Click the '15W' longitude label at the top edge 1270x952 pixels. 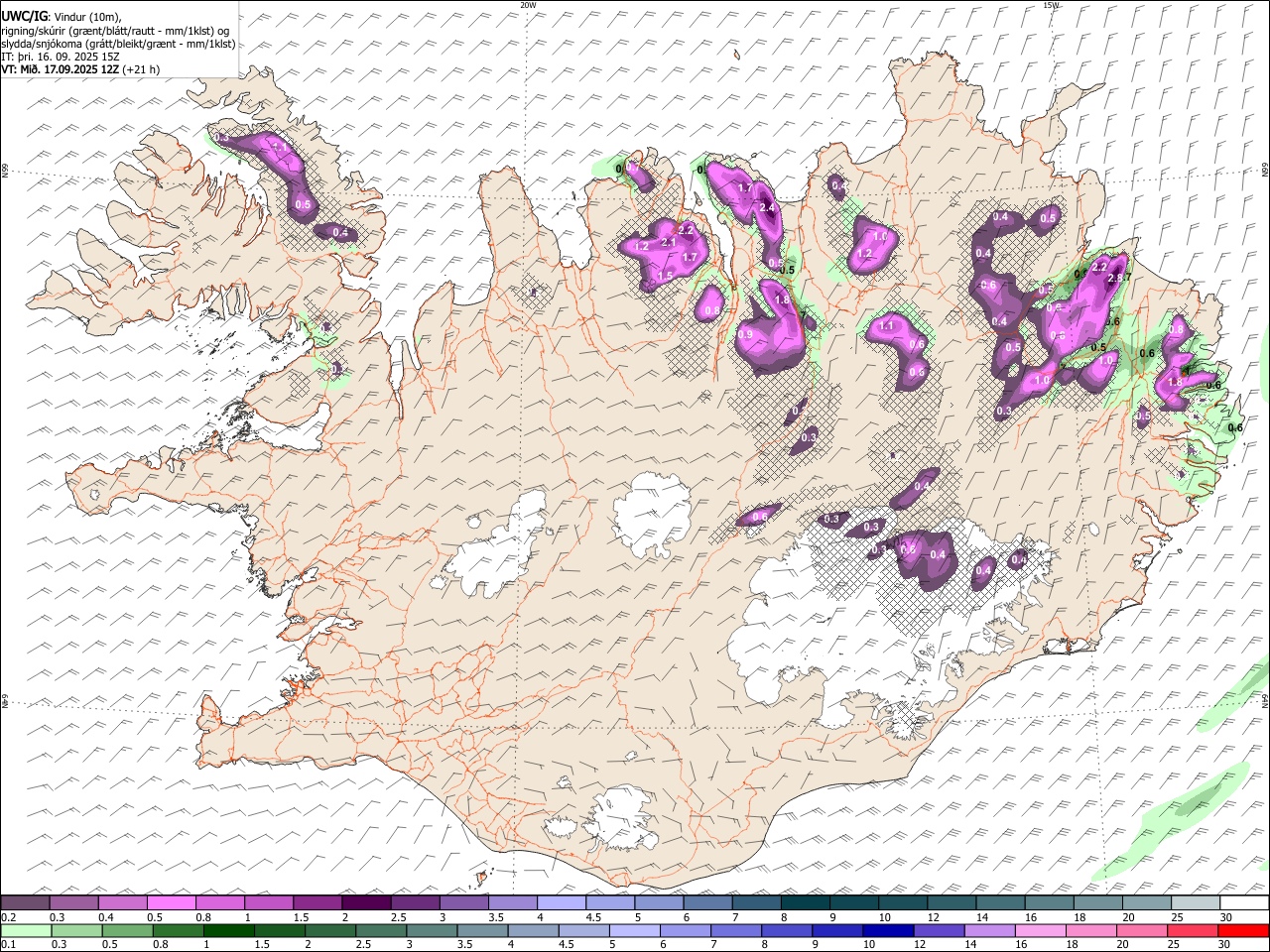(x=1052, y=5)
